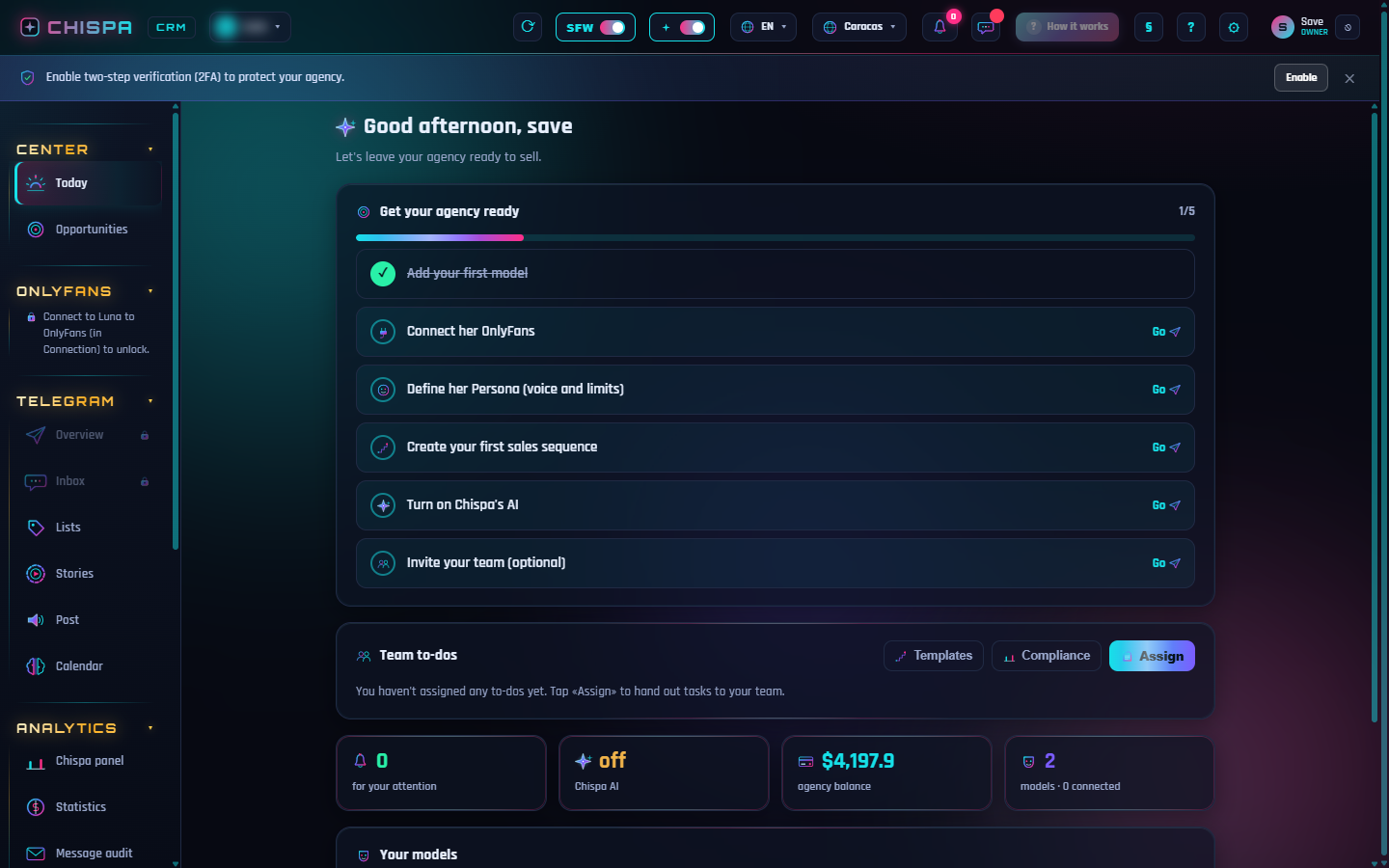
Task: Click the agency setup progress bar
Action: point(776,237)
